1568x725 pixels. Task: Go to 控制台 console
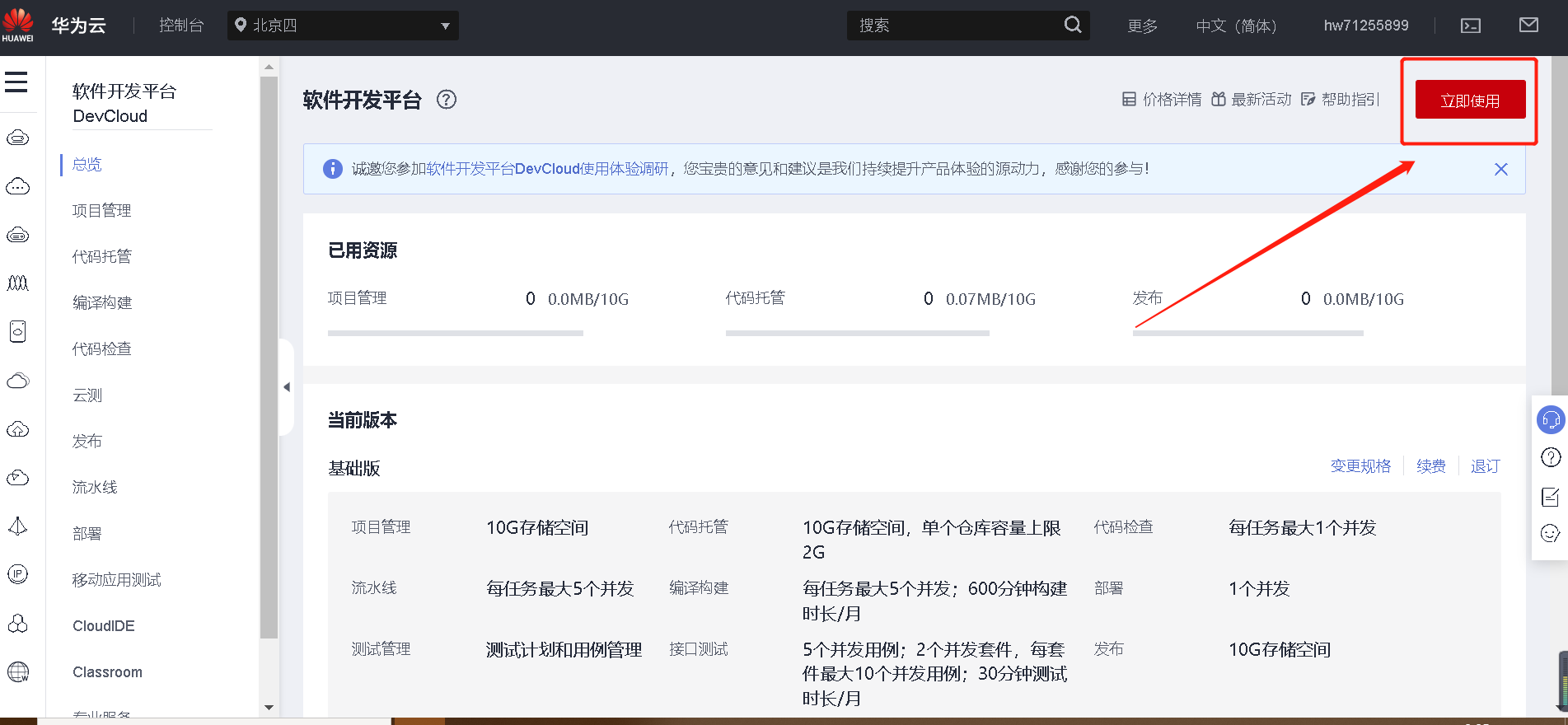tap(181, 26)
